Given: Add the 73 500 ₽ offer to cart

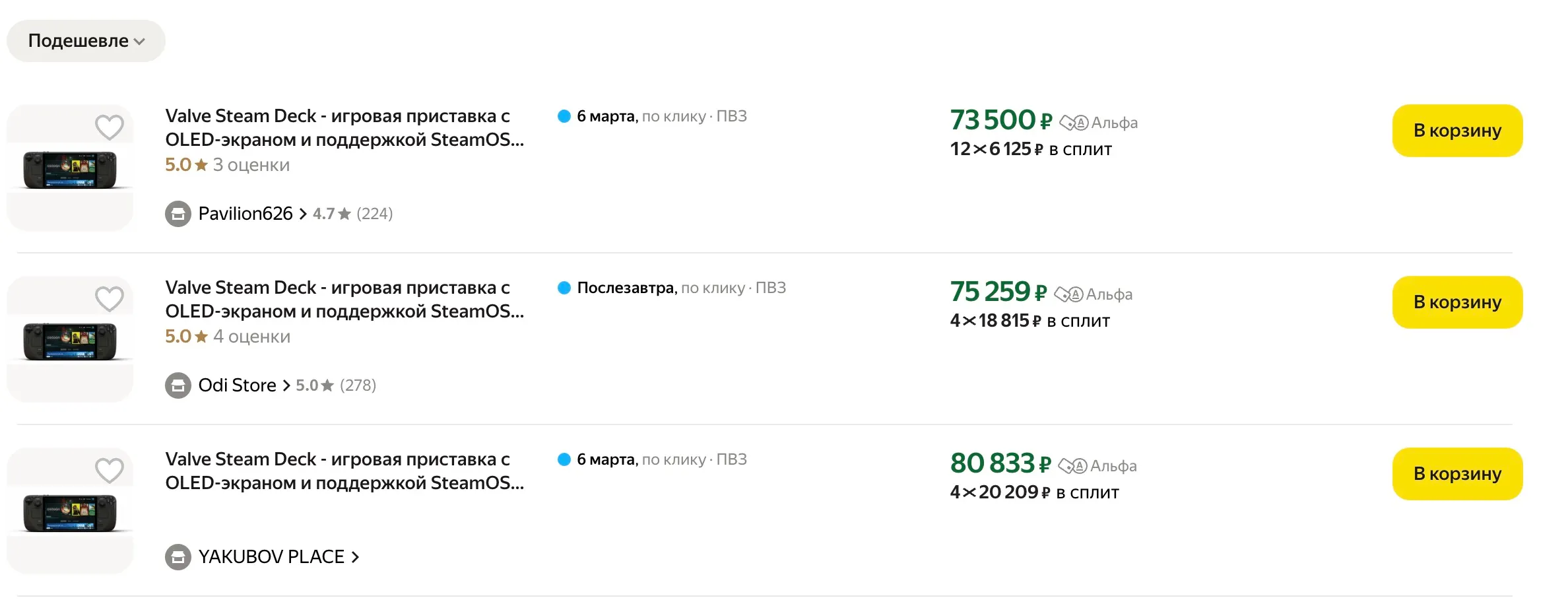Looking at the screenshot, I should (1457, 131).
